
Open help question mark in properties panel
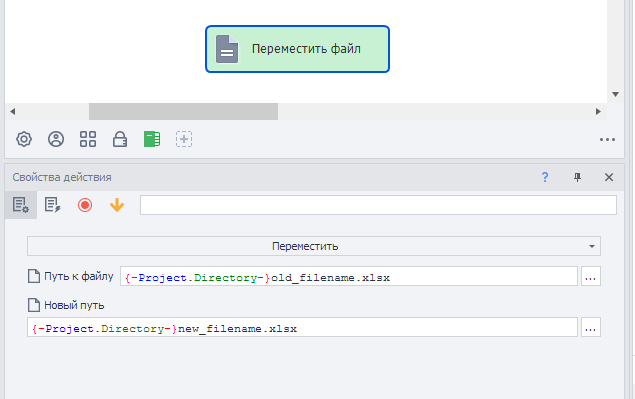[545, 177]
